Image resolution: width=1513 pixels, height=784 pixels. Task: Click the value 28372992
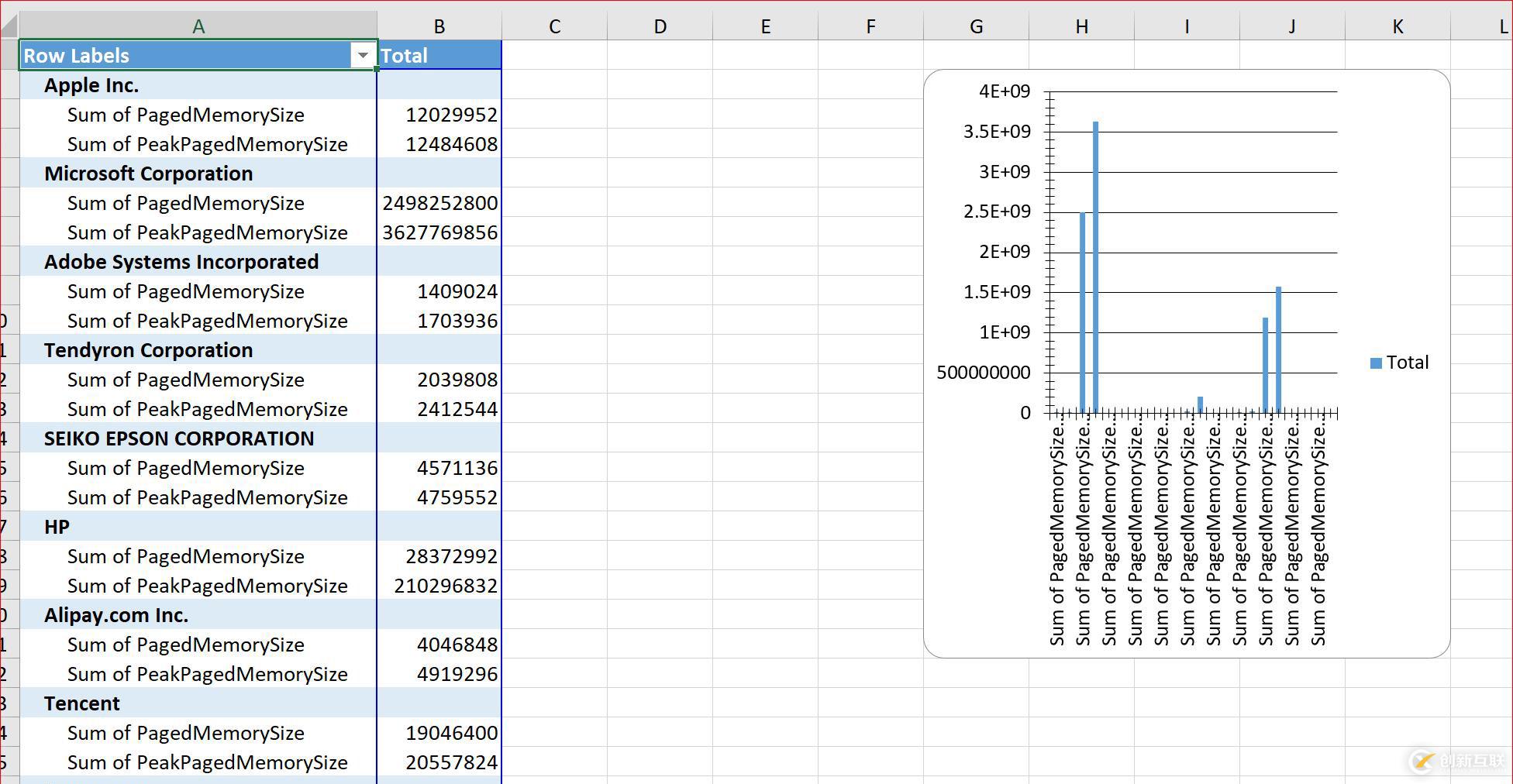(452, 556)
